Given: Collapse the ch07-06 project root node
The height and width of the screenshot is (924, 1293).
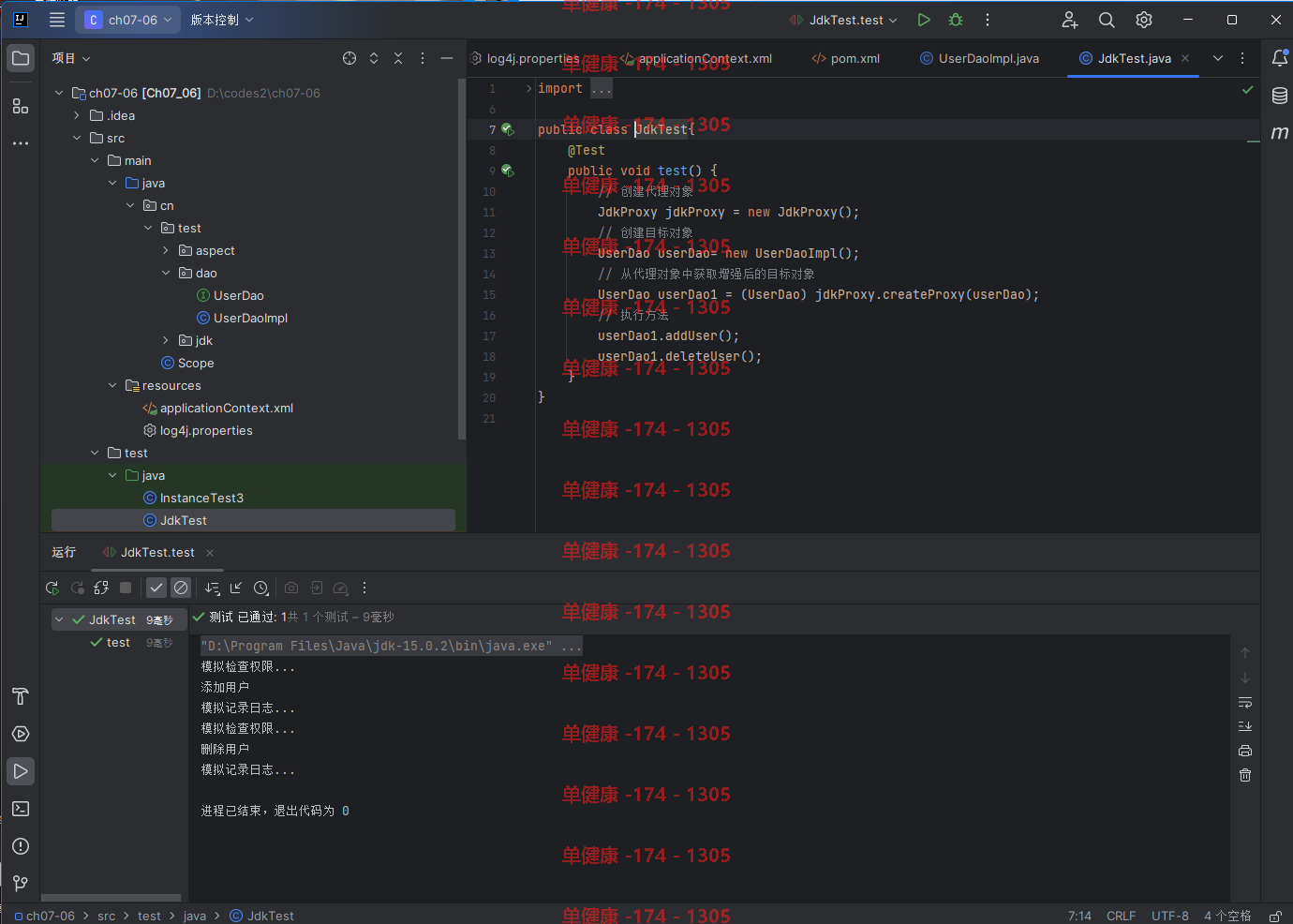Looking at the screenshot, I should click(x=59, y=93).
